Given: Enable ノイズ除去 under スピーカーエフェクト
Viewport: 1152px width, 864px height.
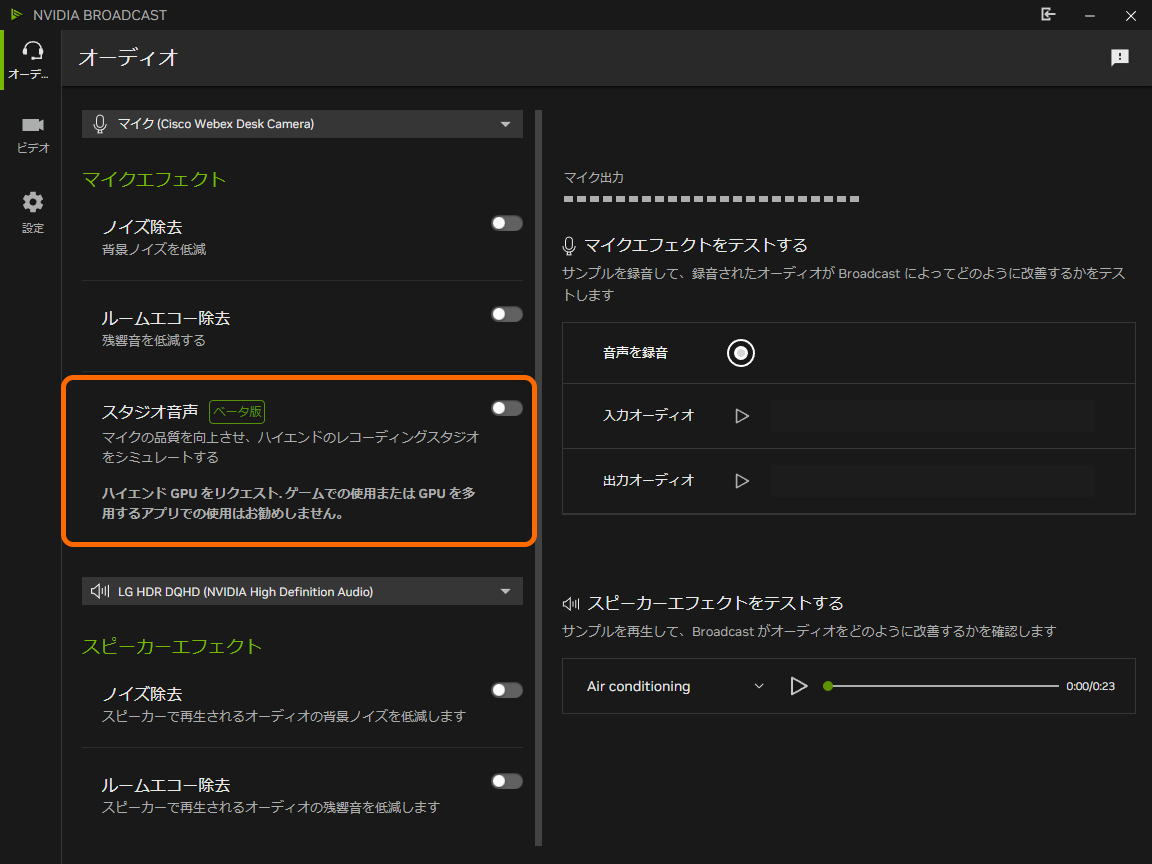Looking at the screenshot, I should point(506,690).
